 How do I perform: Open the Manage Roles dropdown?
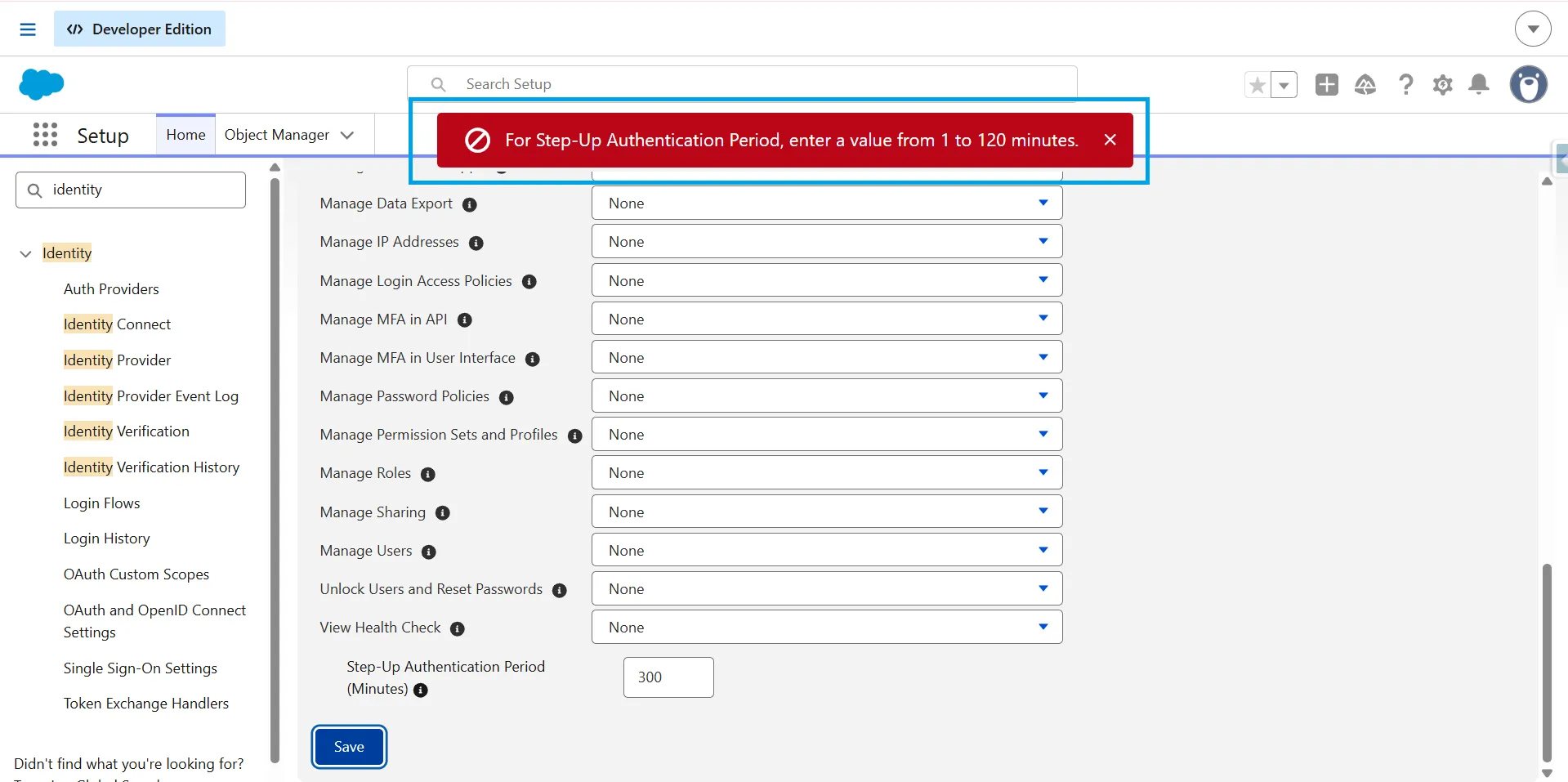(827, 472)
